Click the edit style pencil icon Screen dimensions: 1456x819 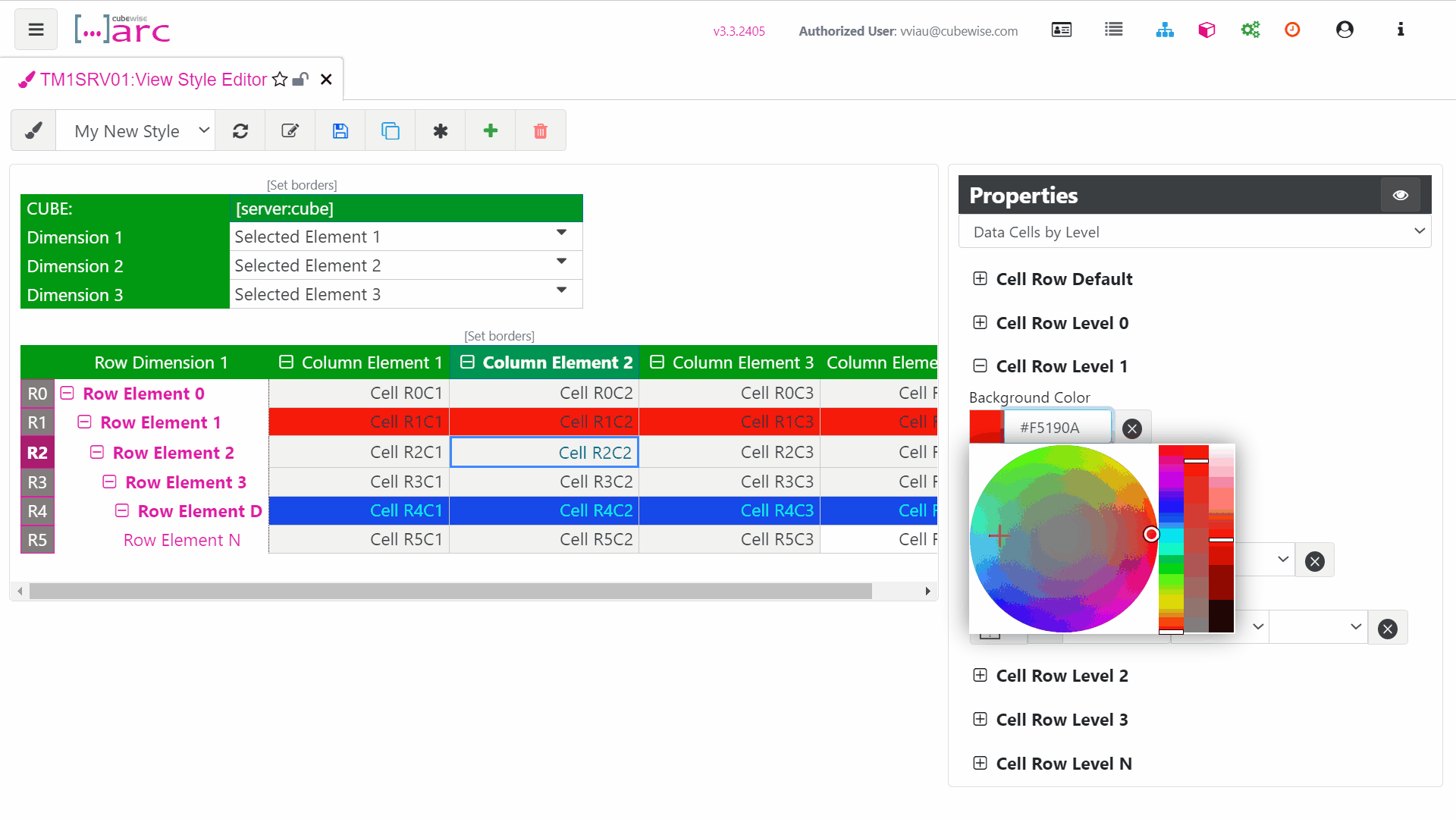[290, 131]
